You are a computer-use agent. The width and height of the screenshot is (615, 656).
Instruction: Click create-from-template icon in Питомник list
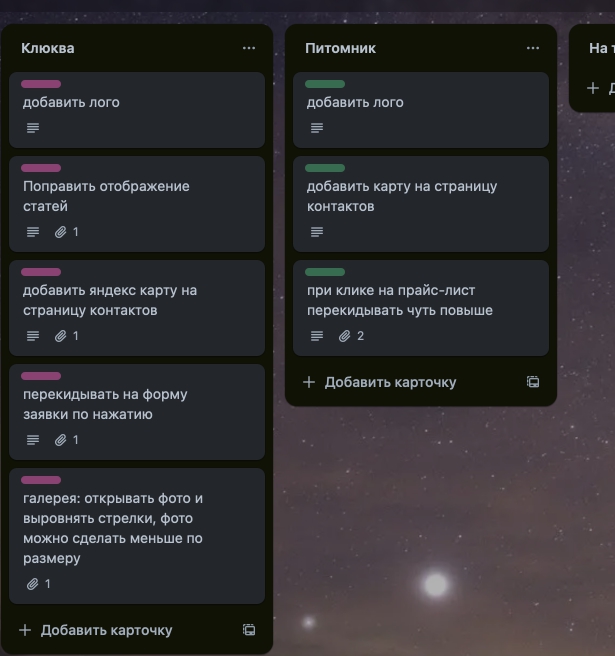tap(533, 382)
